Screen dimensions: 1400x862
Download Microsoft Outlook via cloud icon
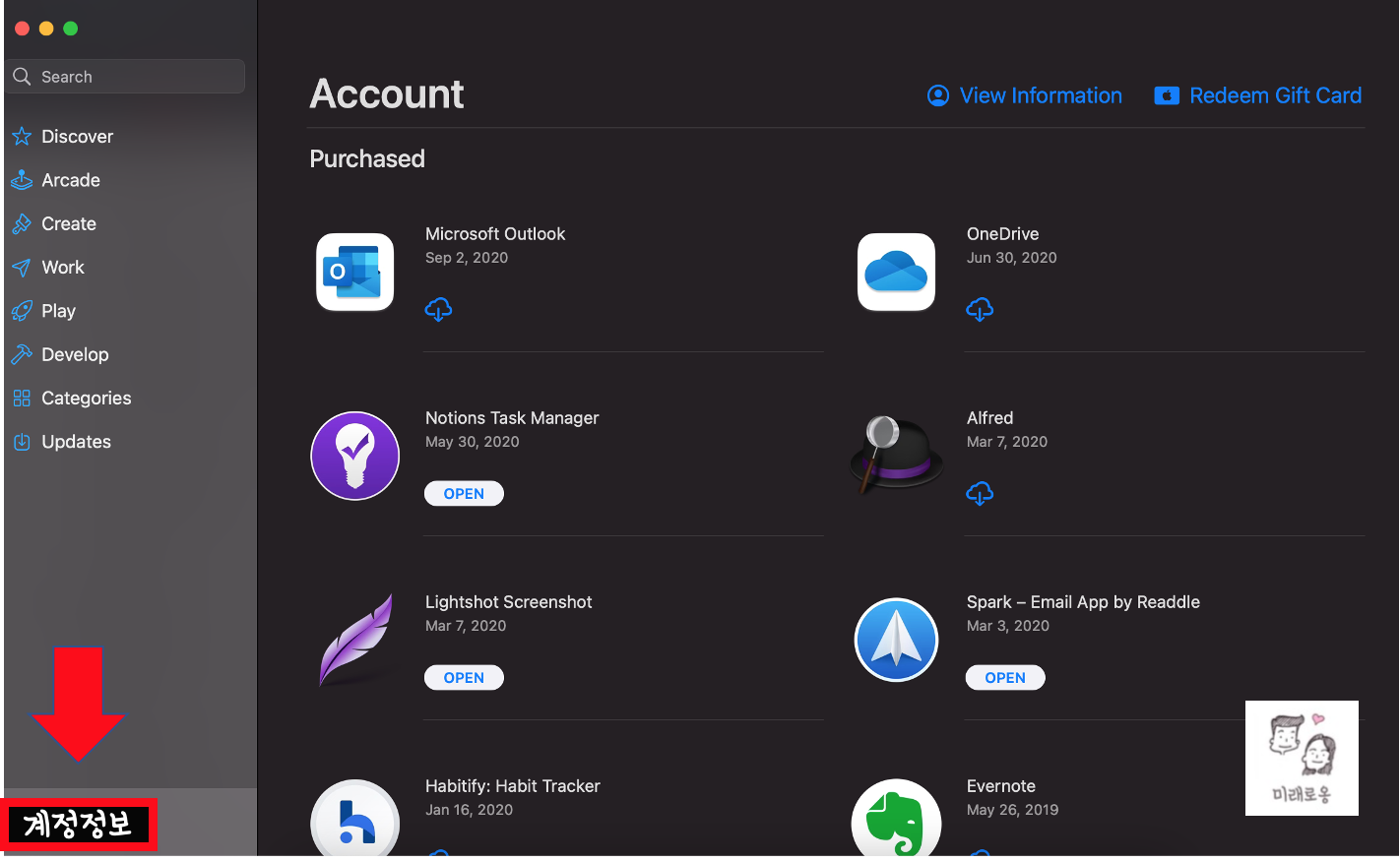(438, 309)
